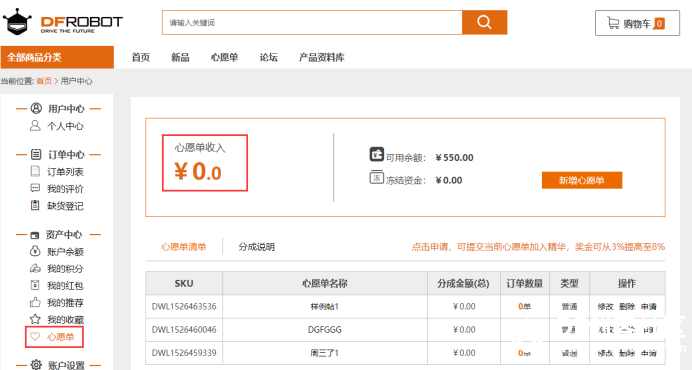Viewport: 692px width, 370px height.
Task: Click 删除 for row DWL1526459339
Action: pyautogui.click(x=627, y=353)
